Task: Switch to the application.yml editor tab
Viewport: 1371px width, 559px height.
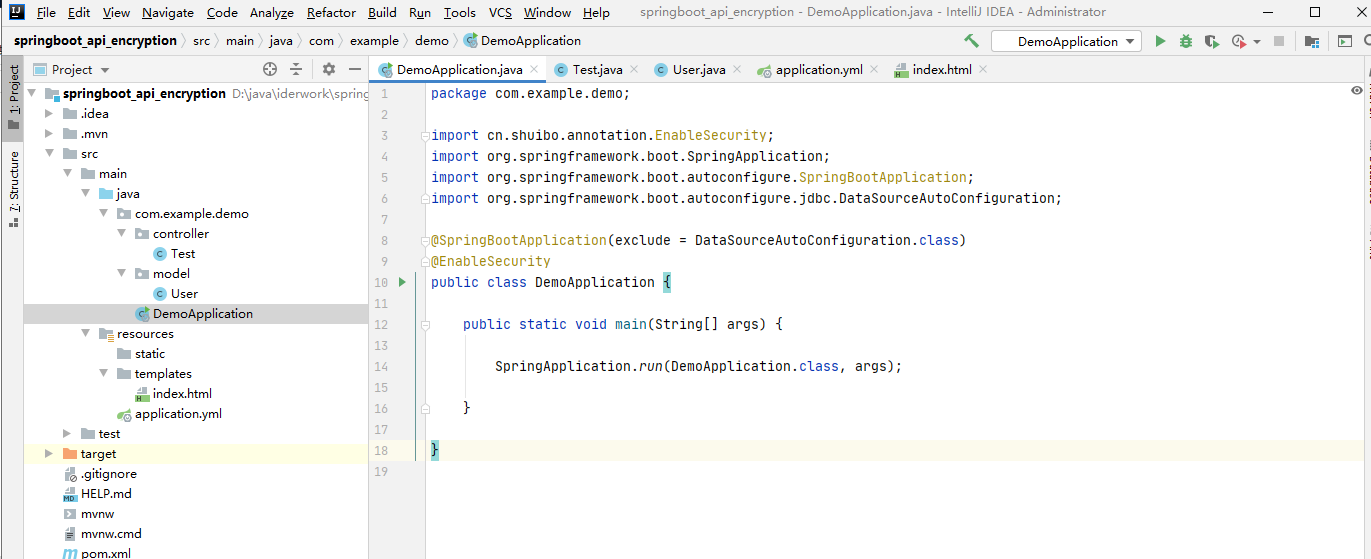Action: [818, 69]
